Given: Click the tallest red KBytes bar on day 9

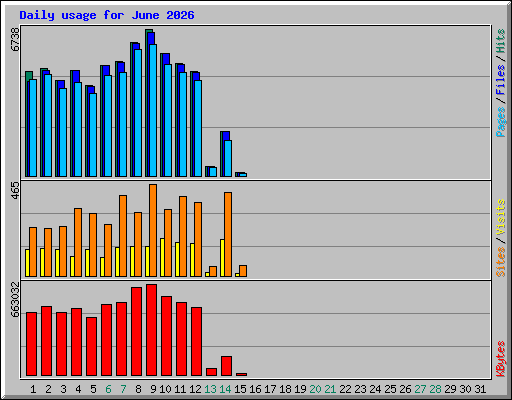Looking at the screenshot, I should [x=151, y=330].
